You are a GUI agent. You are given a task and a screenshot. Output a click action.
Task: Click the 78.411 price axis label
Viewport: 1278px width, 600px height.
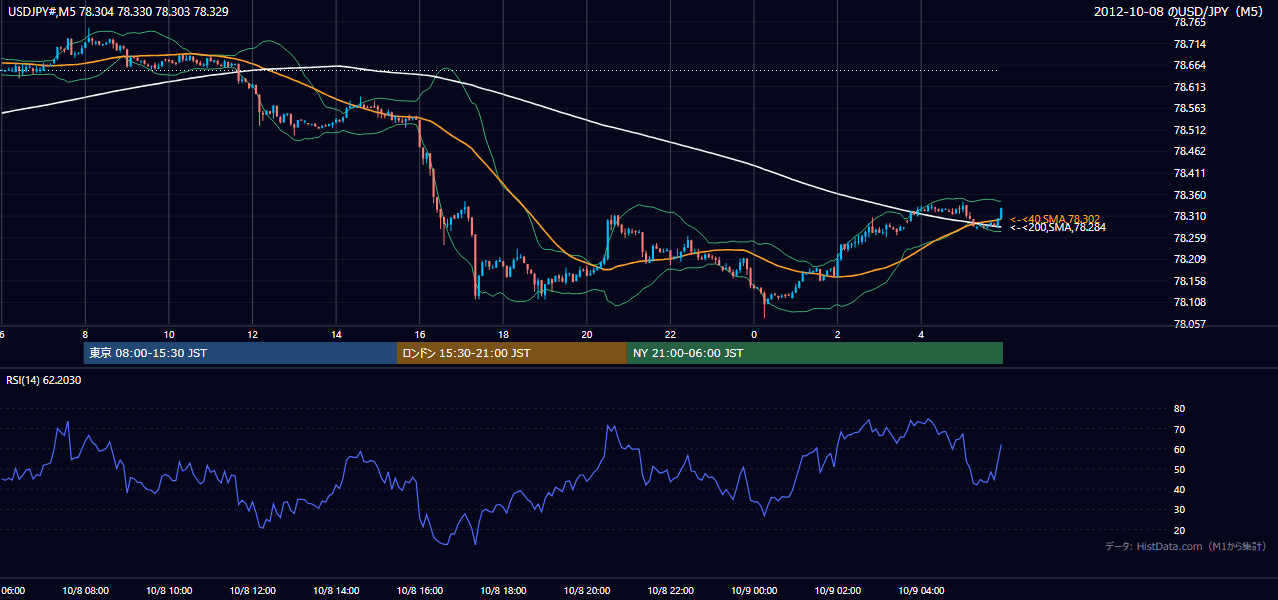[1190, 173]
